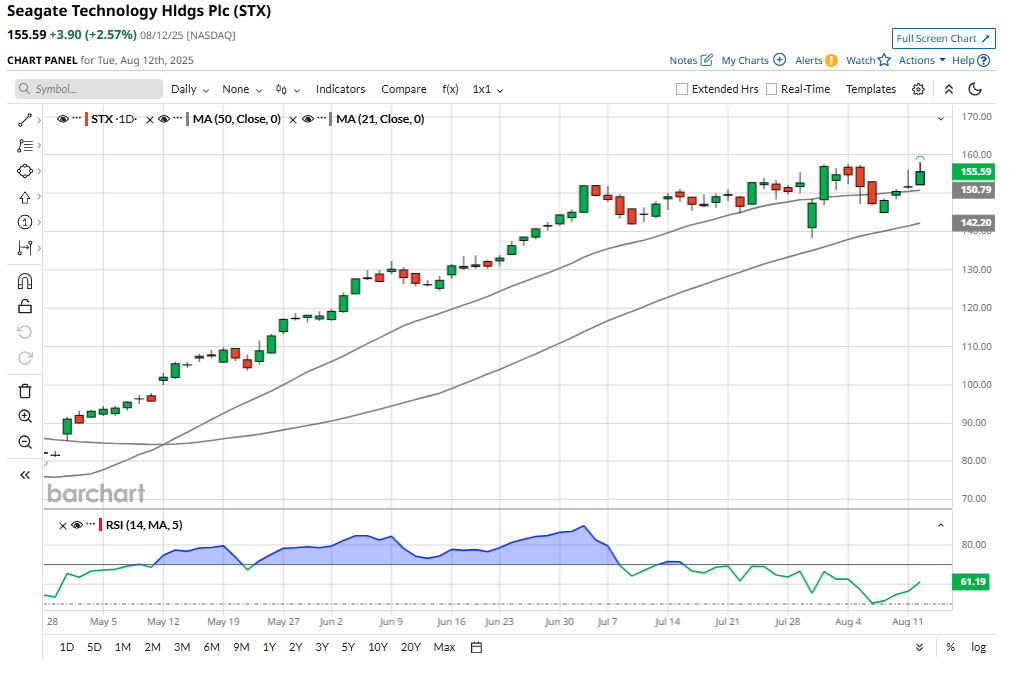Expand the Actions dropdown menu
This screenshot has height=673, width=1021.
[922, 60]
